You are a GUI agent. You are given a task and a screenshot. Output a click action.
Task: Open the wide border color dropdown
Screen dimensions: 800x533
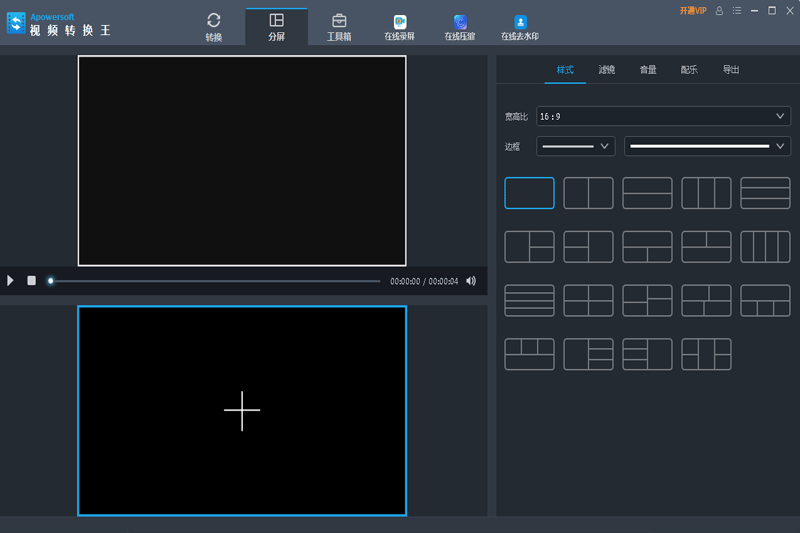coord(707,147)
